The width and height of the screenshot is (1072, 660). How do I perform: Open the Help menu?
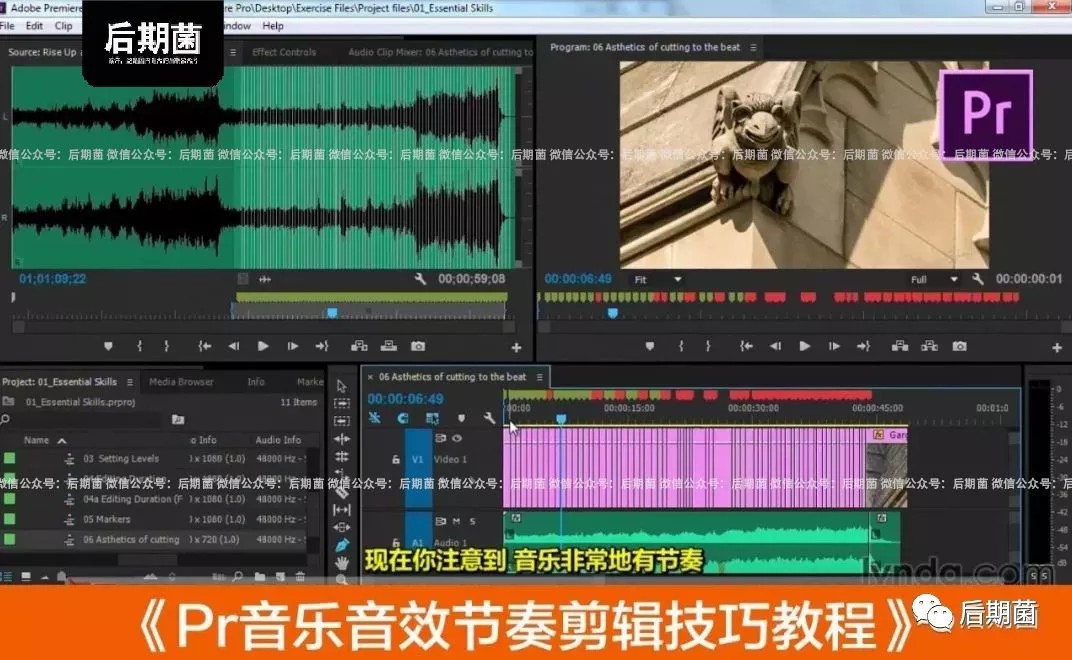tap(273, 26)
